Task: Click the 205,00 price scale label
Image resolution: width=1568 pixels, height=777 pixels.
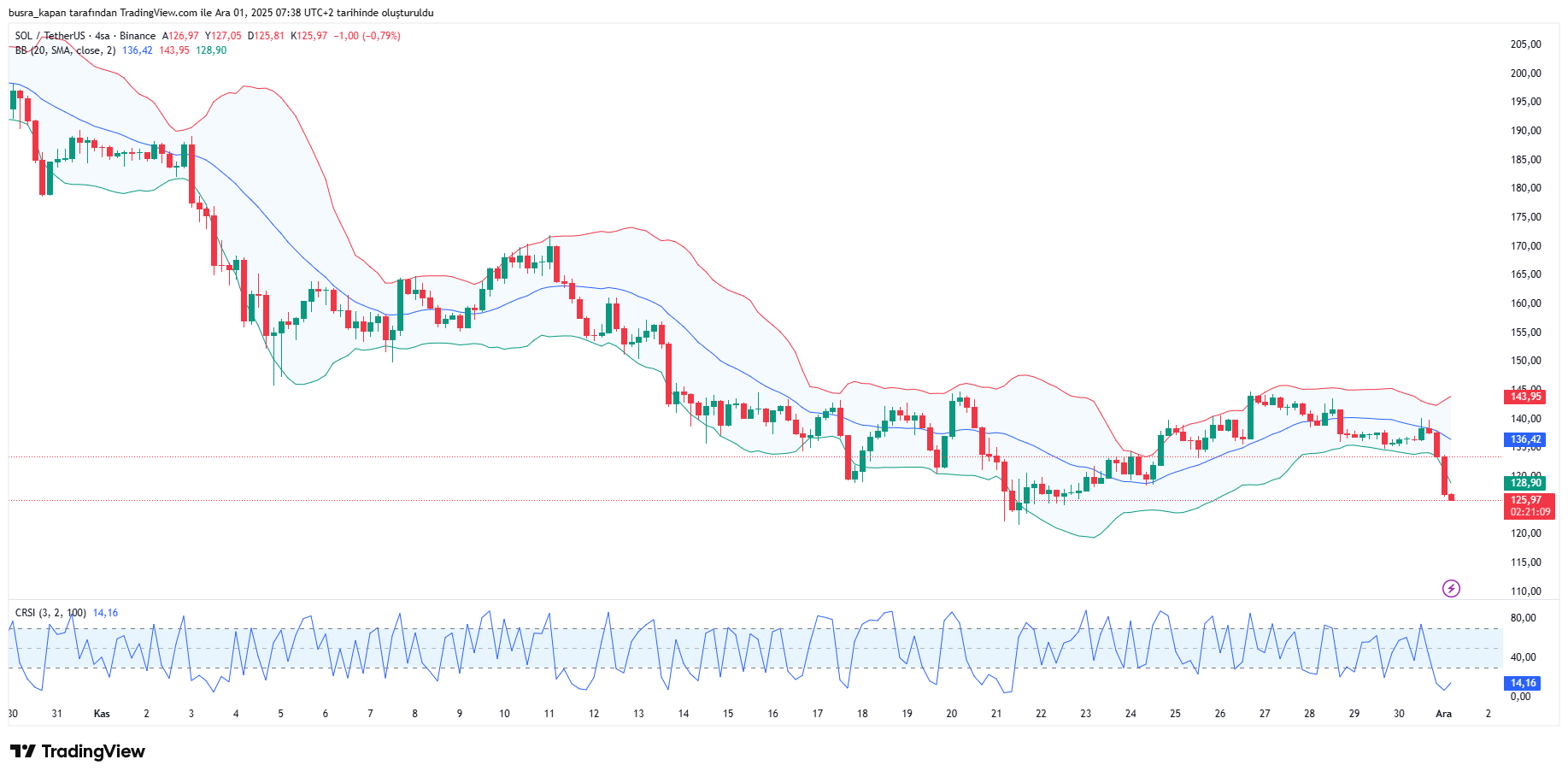Action: 1525,44
